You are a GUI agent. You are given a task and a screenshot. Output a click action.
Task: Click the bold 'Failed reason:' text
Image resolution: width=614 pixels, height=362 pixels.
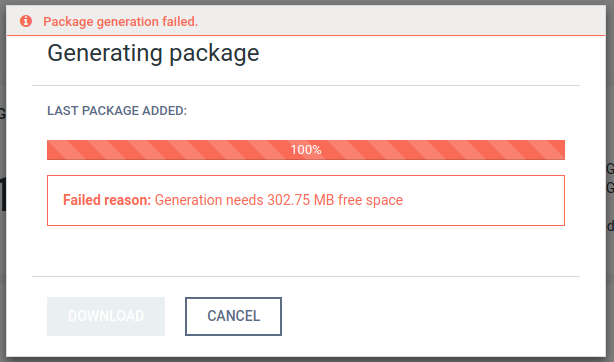click(x=107, y=200)
